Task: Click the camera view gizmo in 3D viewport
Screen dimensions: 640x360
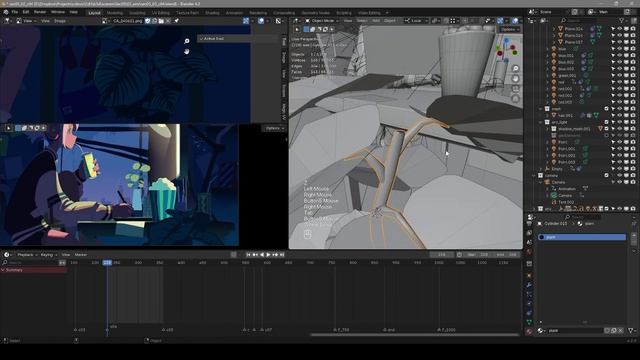Action: tap(516, 89)
